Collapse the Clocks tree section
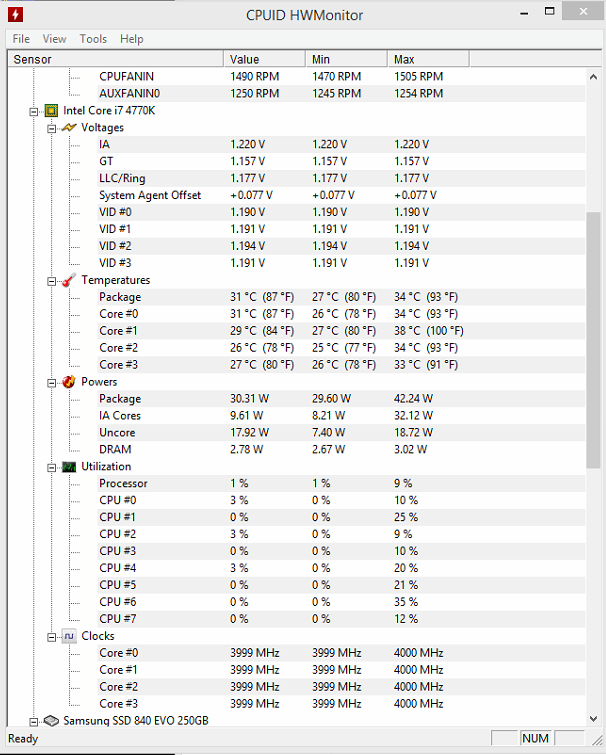The height and width of the screenshot is (755, 606). 52,638
